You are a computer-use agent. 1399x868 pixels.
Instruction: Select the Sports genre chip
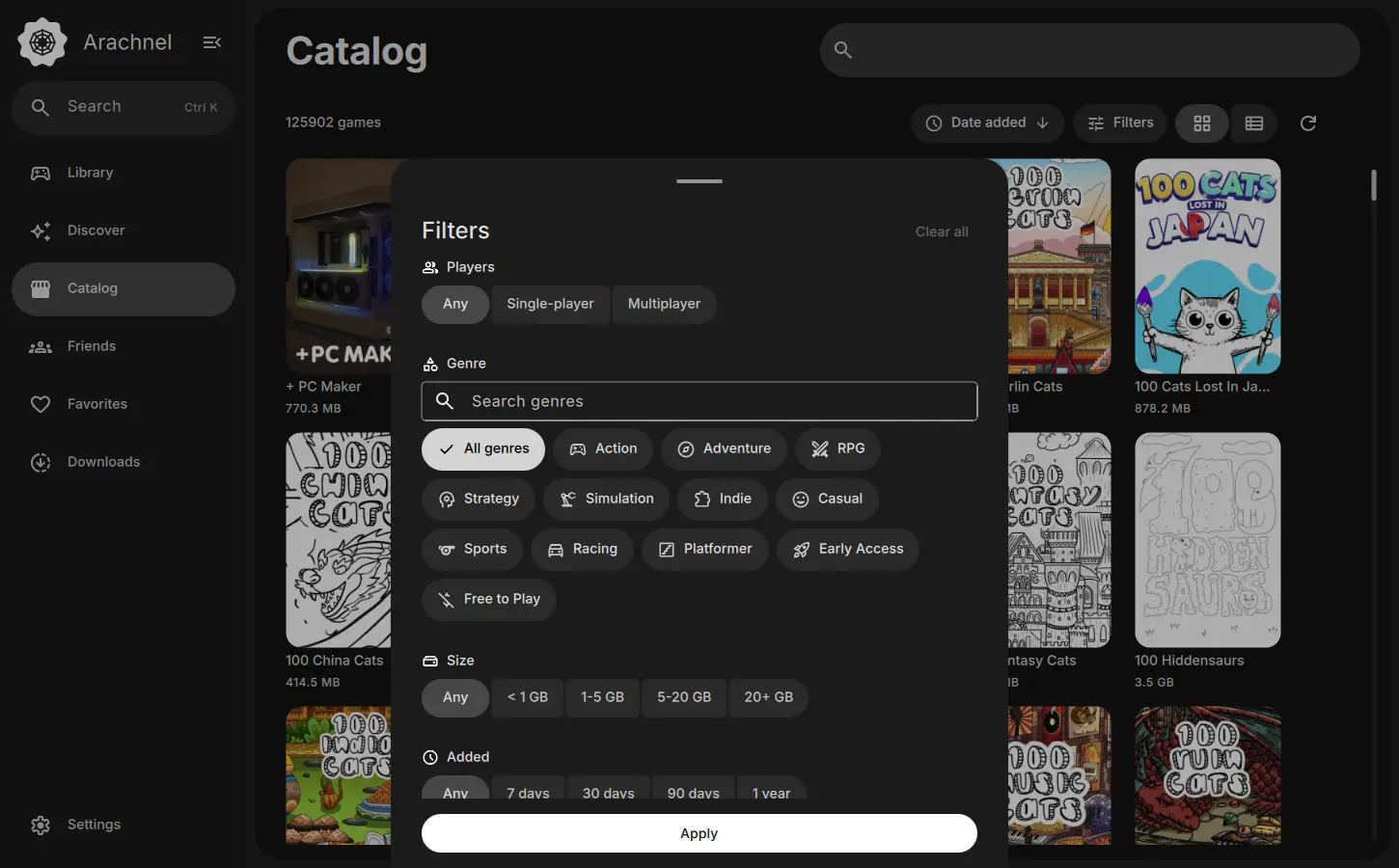coord(472,549)
